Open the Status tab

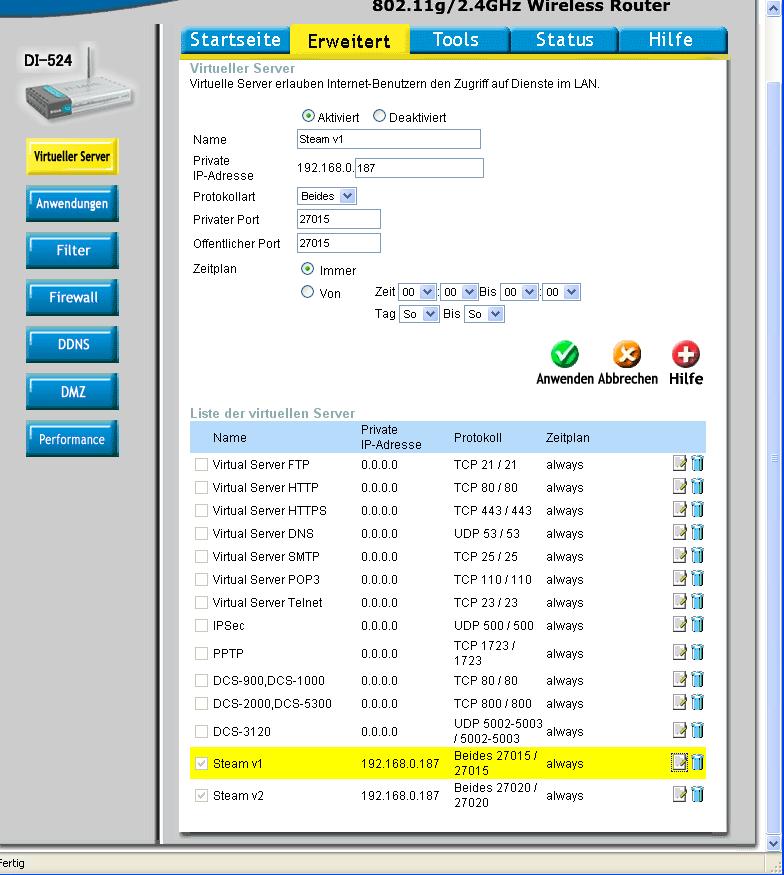[564, 40]
